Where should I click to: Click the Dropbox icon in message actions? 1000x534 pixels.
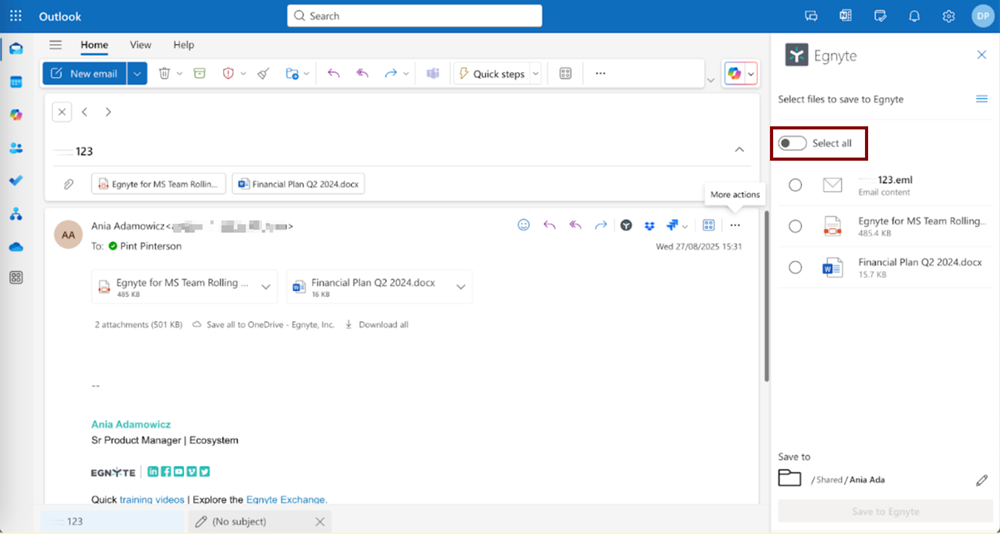[x=649, y=226]
